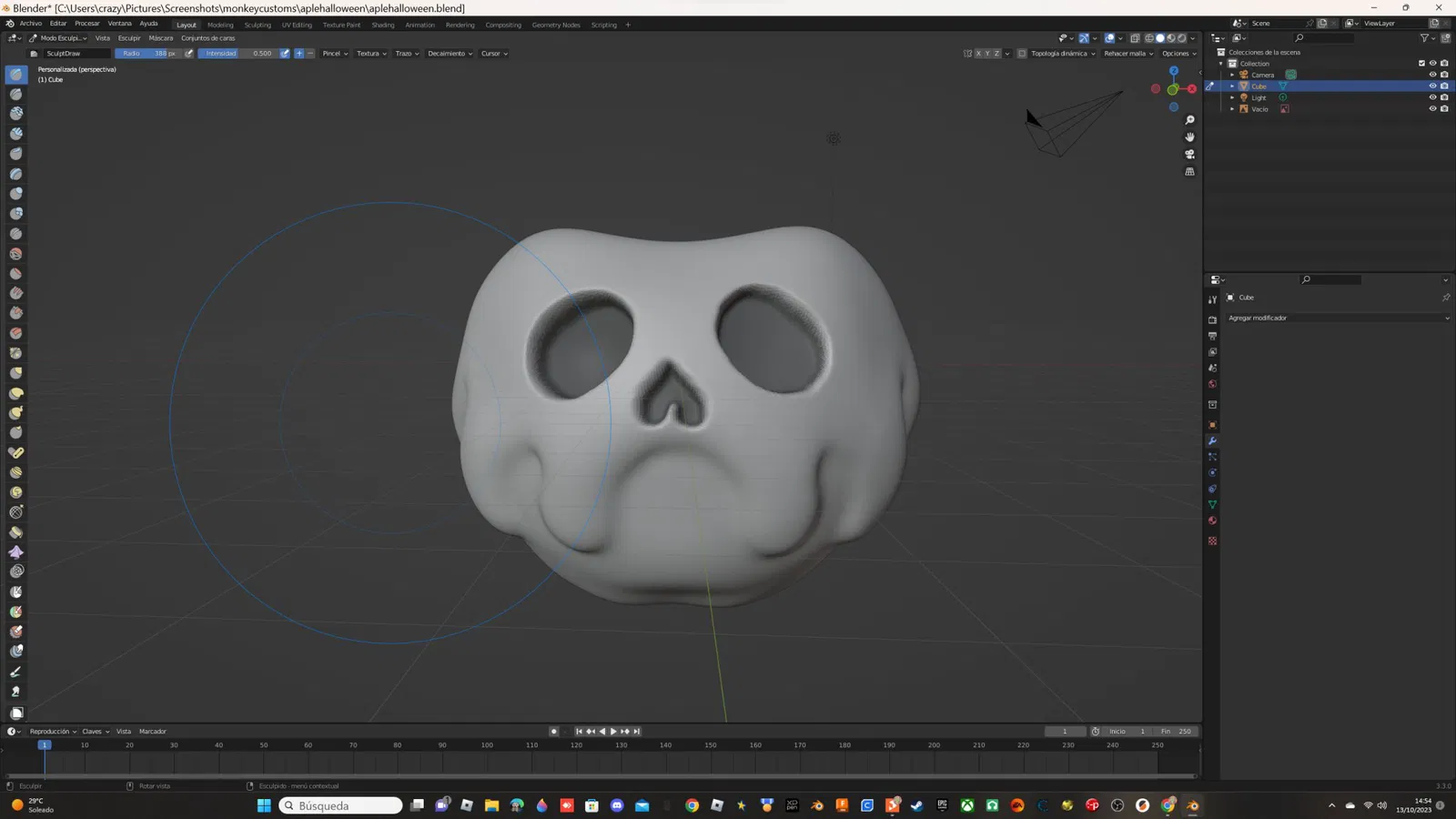Open the Archivo menu
Viewport: 1456px width, 819px height.
pos(31,24)
